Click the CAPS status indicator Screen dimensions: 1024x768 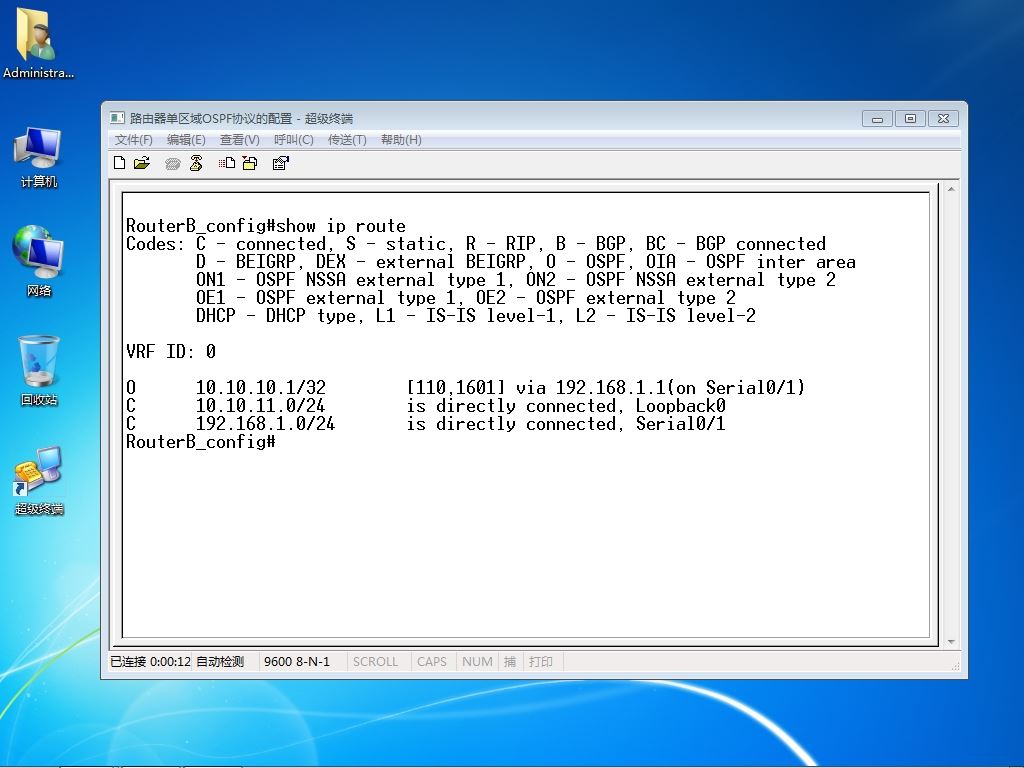(432, 662)
